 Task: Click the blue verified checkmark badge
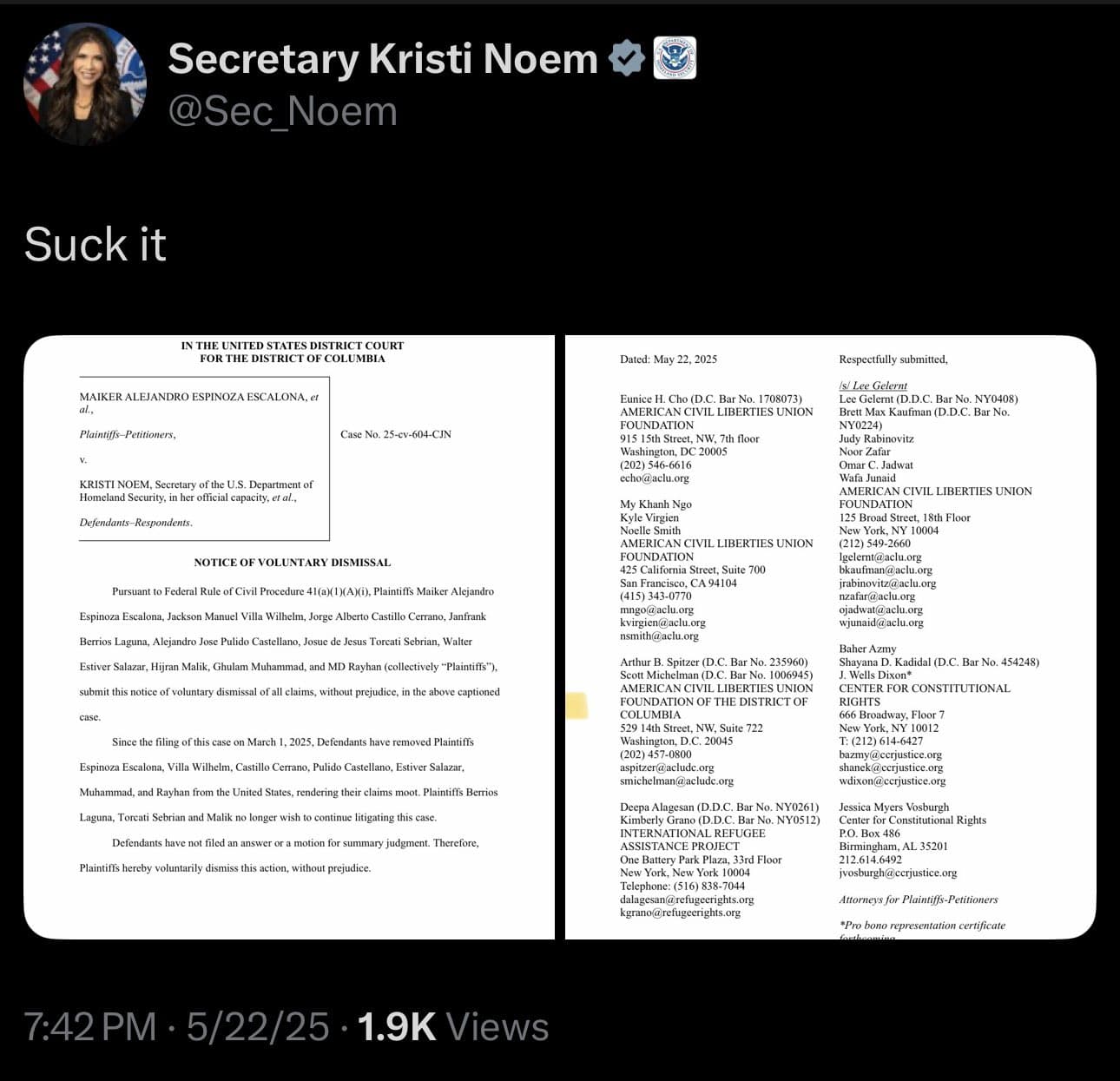(x=626, y=58)
